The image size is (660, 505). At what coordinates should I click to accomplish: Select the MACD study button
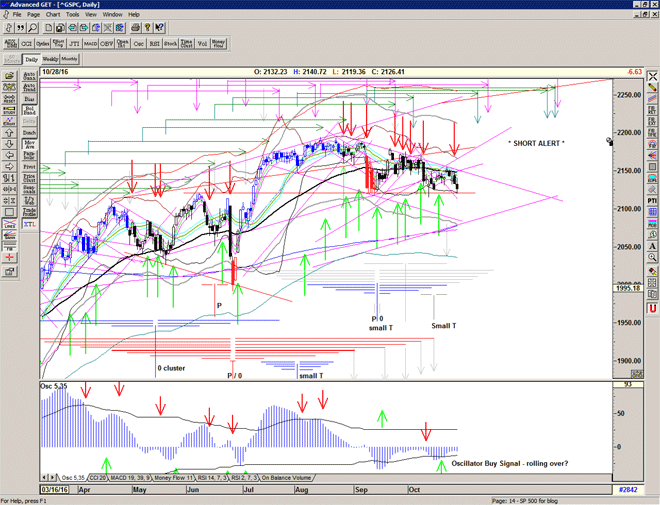point(86,44)
